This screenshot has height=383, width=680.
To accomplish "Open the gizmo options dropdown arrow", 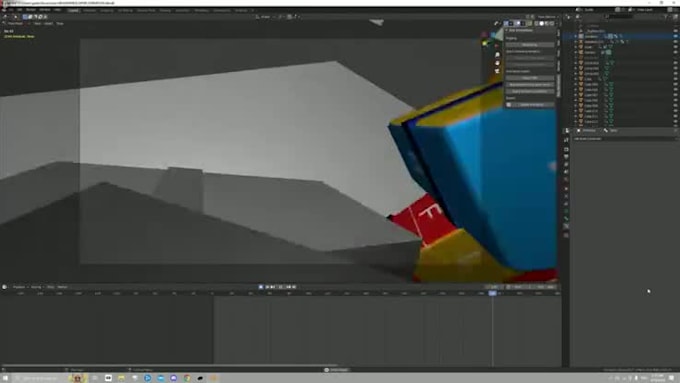I will (511, 23).
